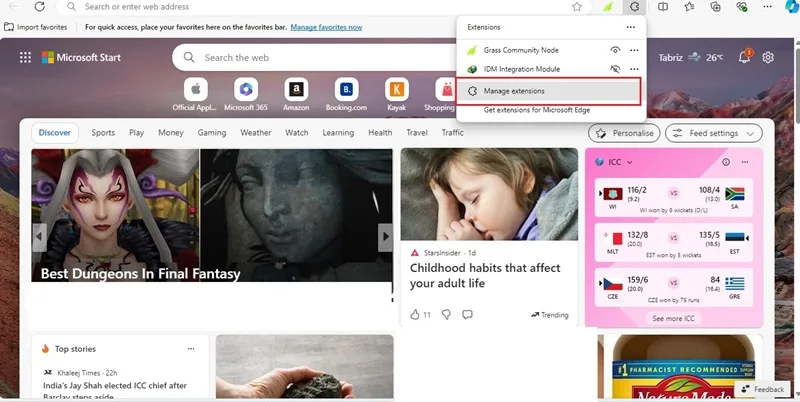The height and width of the screenshot is (402, 800).
Task: Open ICC widget info icon
Action: (726, 162)
